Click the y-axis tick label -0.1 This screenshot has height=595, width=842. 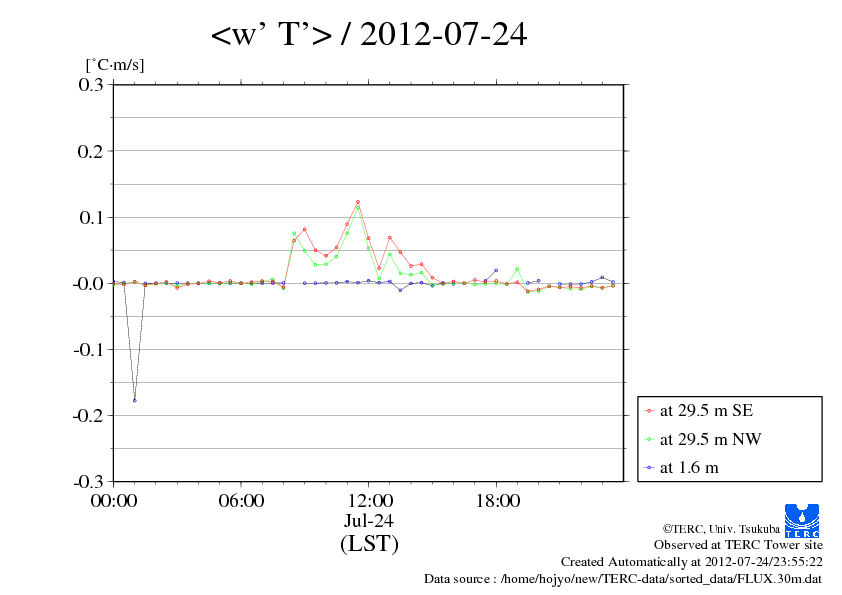[x=88, y=350]
